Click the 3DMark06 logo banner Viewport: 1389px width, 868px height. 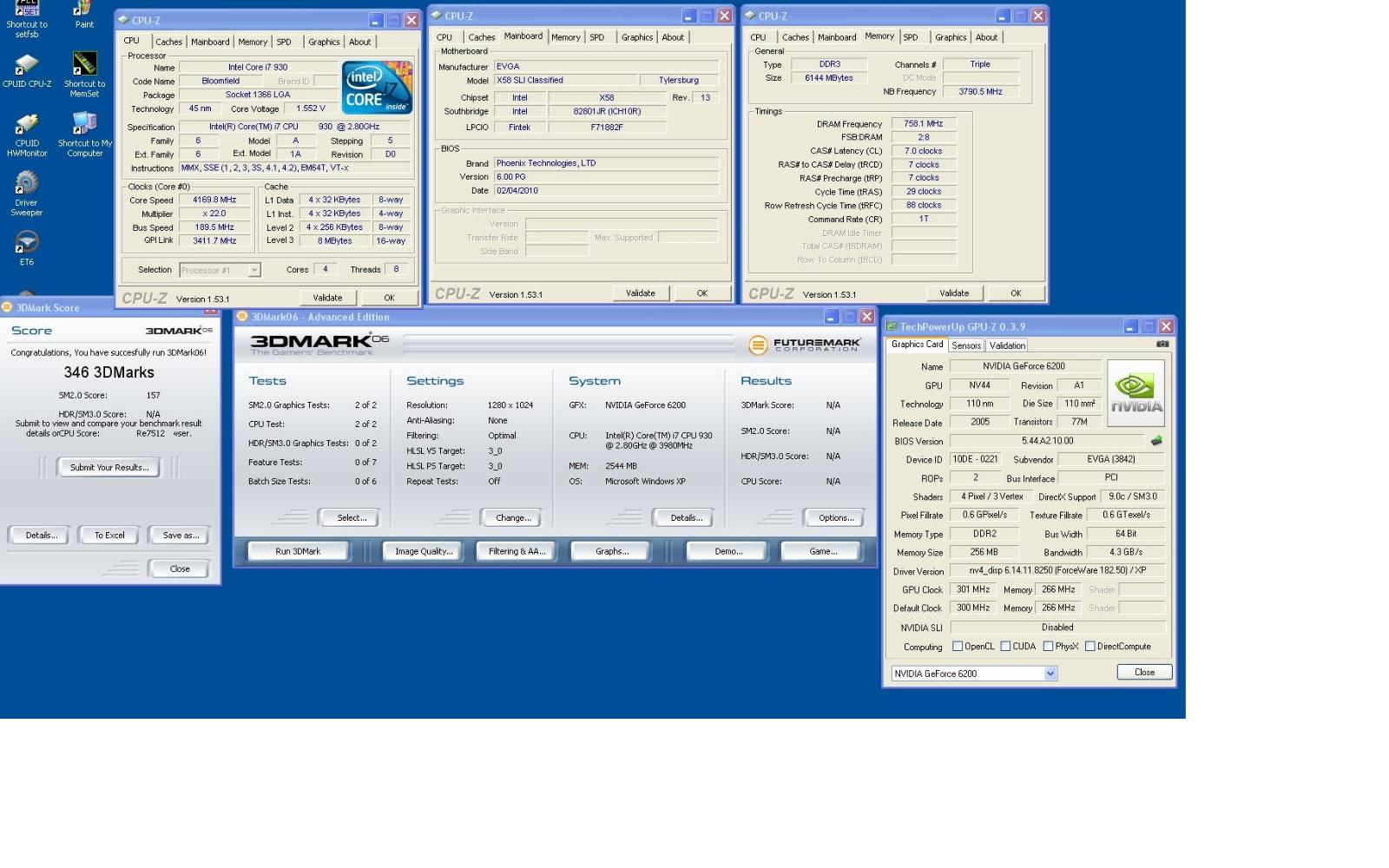(319, 344)
